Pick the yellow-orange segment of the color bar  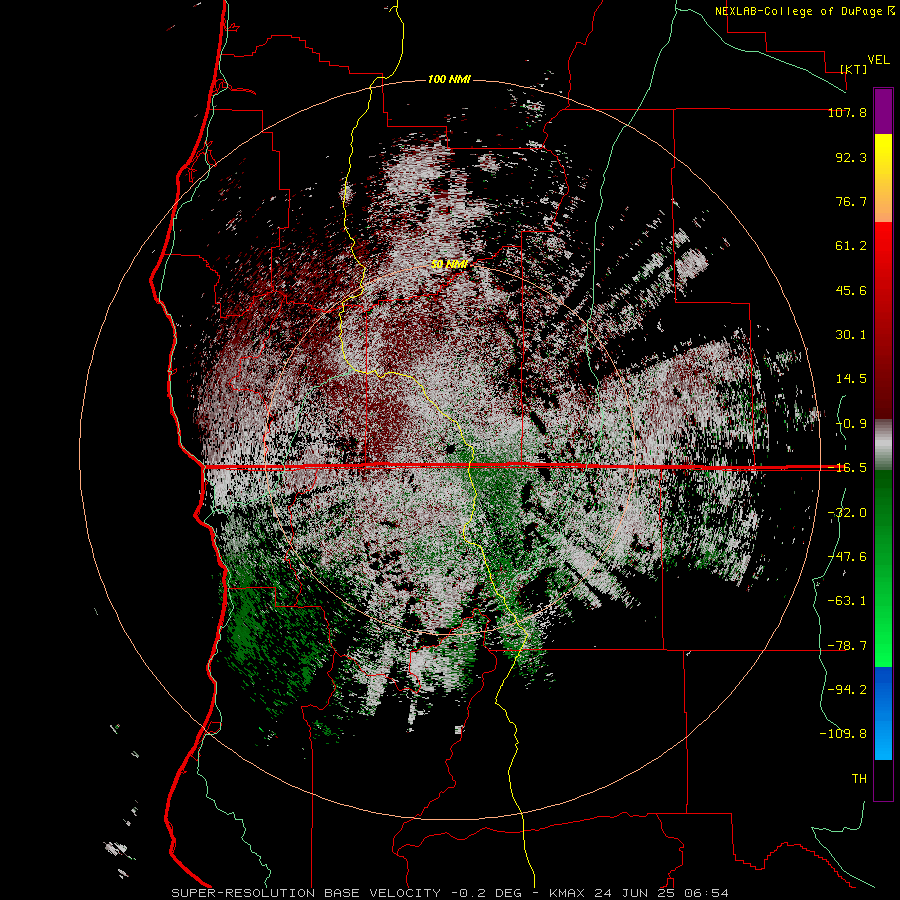pyautogui.click(x=883, y=178)
